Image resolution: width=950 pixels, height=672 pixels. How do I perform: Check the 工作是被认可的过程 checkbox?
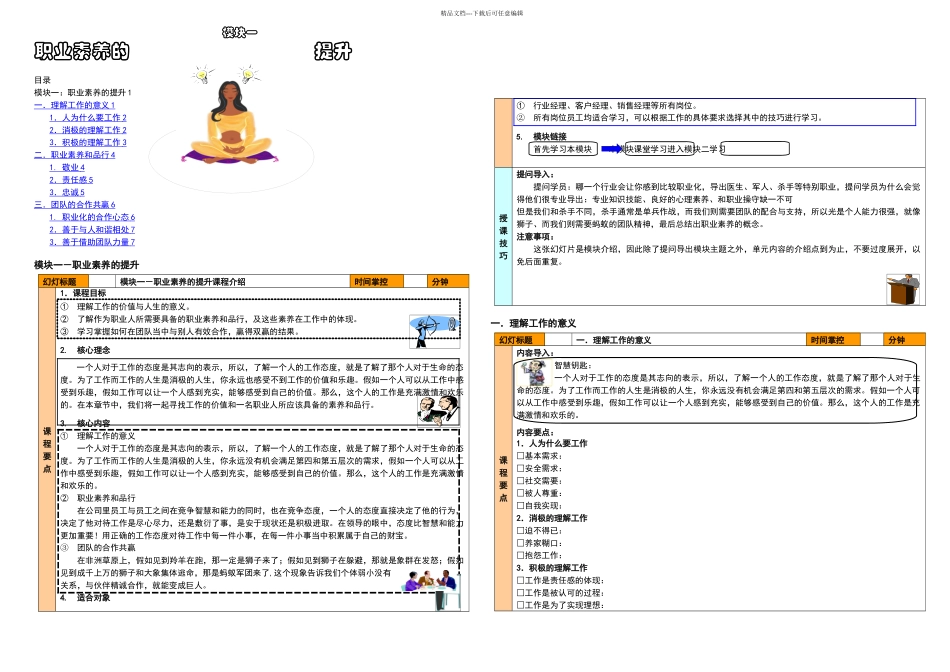click(520, 593)
